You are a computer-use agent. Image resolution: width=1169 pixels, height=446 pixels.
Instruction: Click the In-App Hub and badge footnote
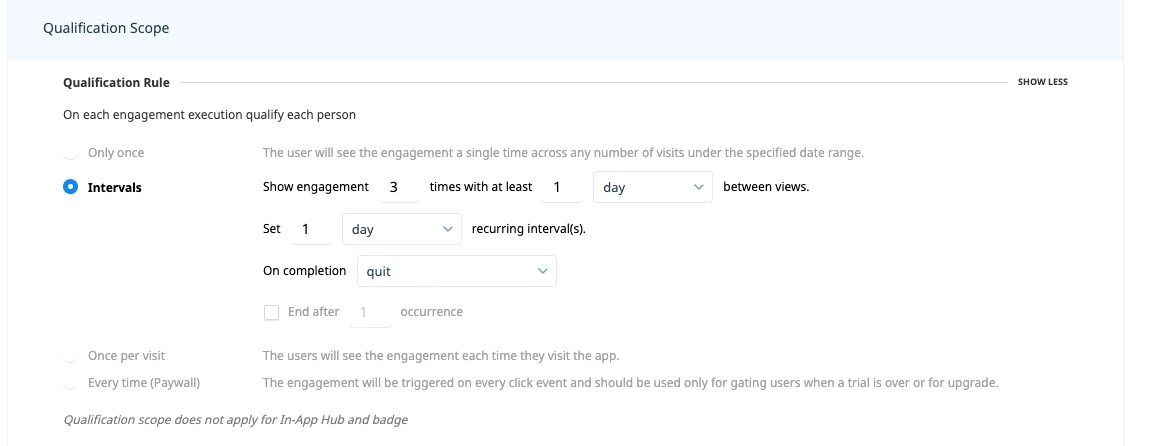pos(235,420)
